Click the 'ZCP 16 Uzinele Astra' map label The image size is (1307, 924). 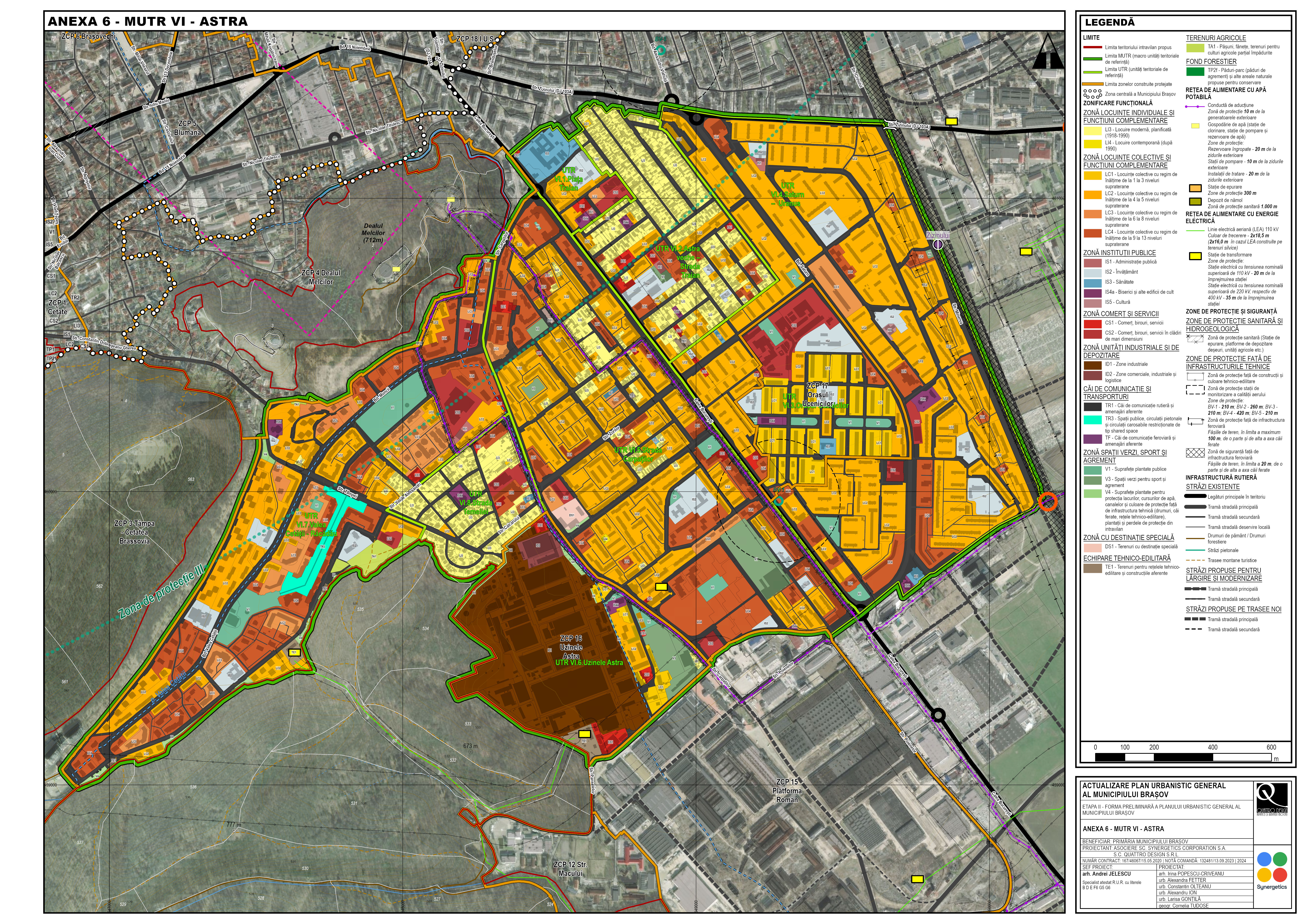[x=571, y=647]
